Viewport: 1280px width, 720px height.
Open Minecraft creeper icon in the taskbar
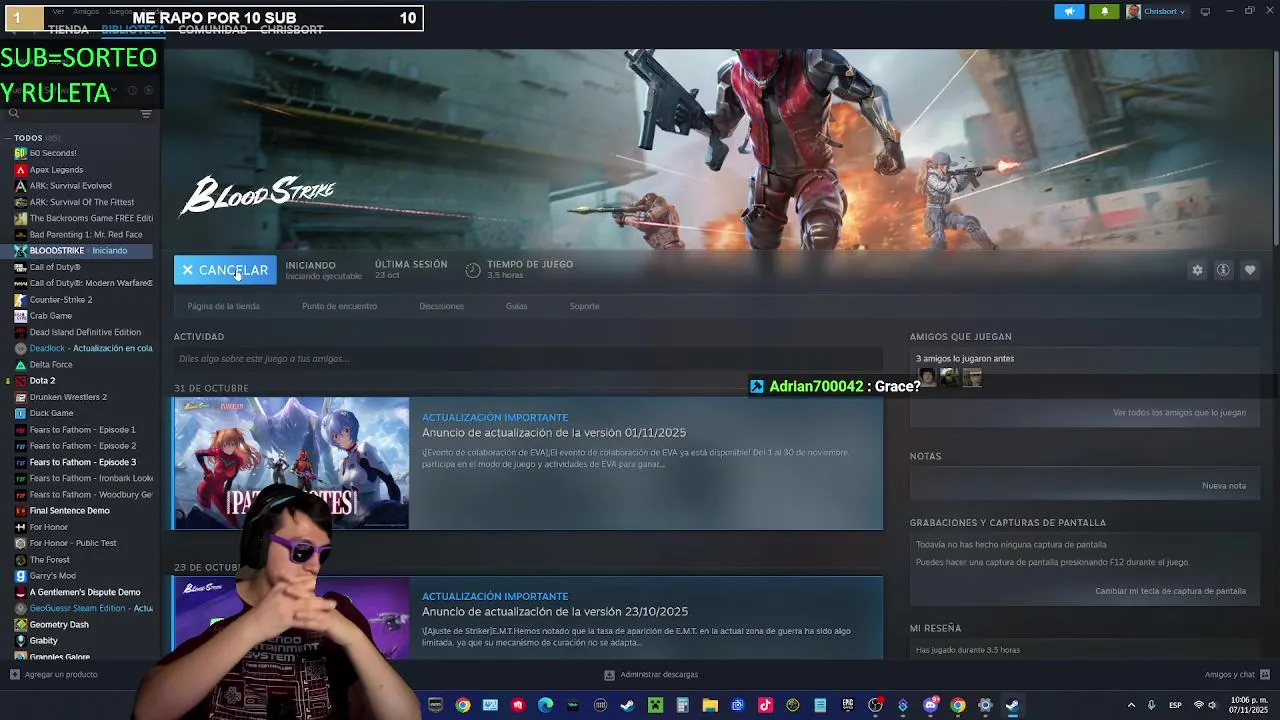(655, 705)
